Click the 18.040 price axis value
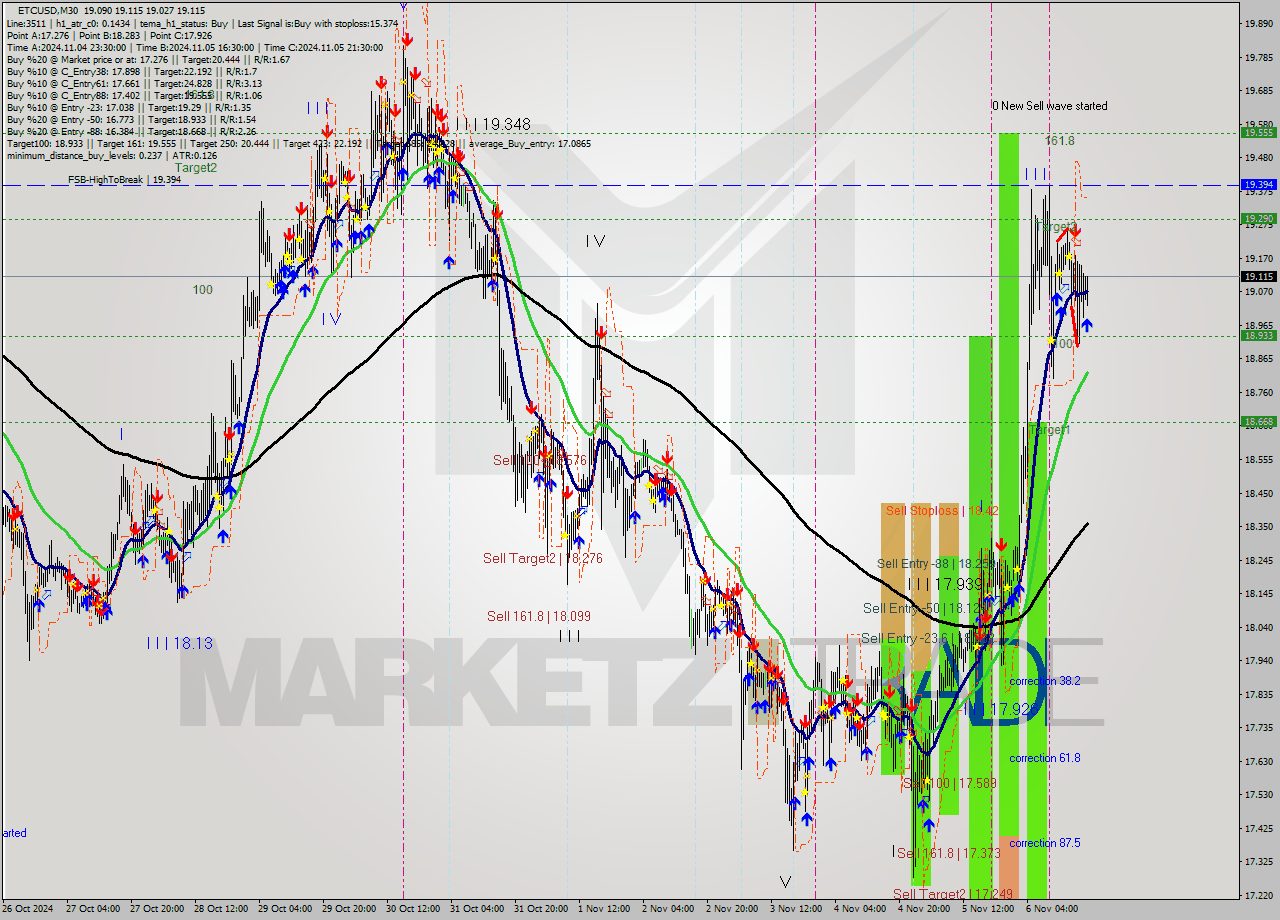Screen dimensions: 1280x920 click(x=1258, y=627)
